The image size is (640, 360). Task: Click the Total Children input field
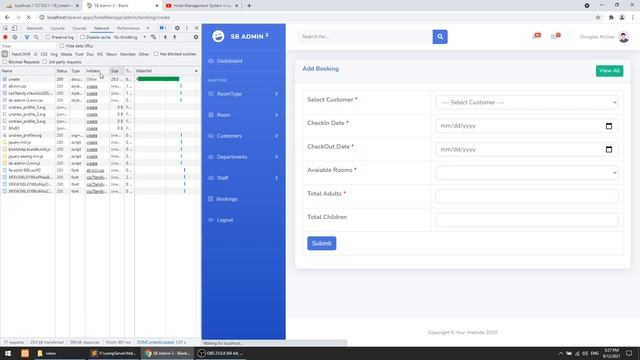click(x=527, y=220)
